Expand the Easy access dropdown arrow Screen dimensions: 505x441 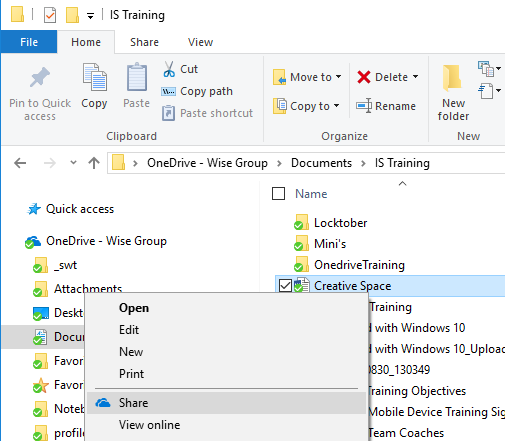pos(498,91)
